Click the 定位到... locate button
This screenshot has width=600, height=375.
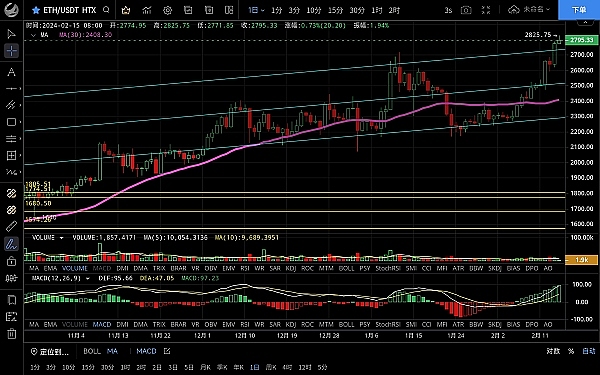[50, 351]
